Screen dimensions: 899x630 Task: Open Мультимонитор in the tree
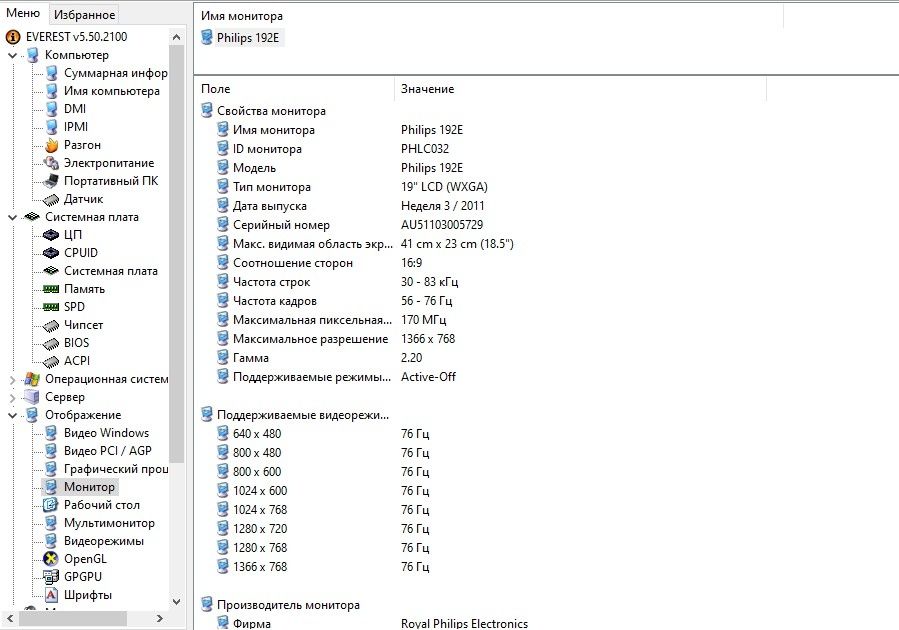click(109, 523)
